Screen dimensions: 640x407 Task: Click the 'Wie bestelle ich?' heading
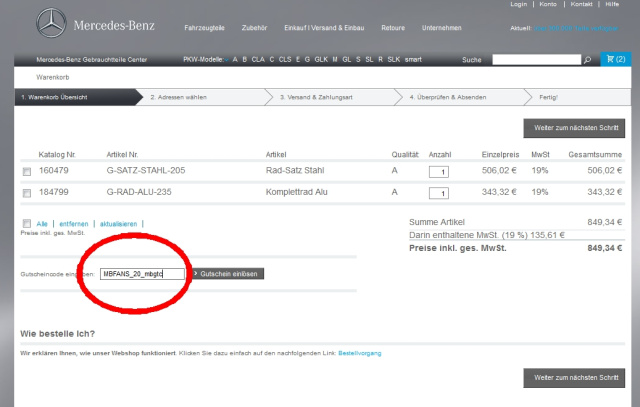(58, 334)
